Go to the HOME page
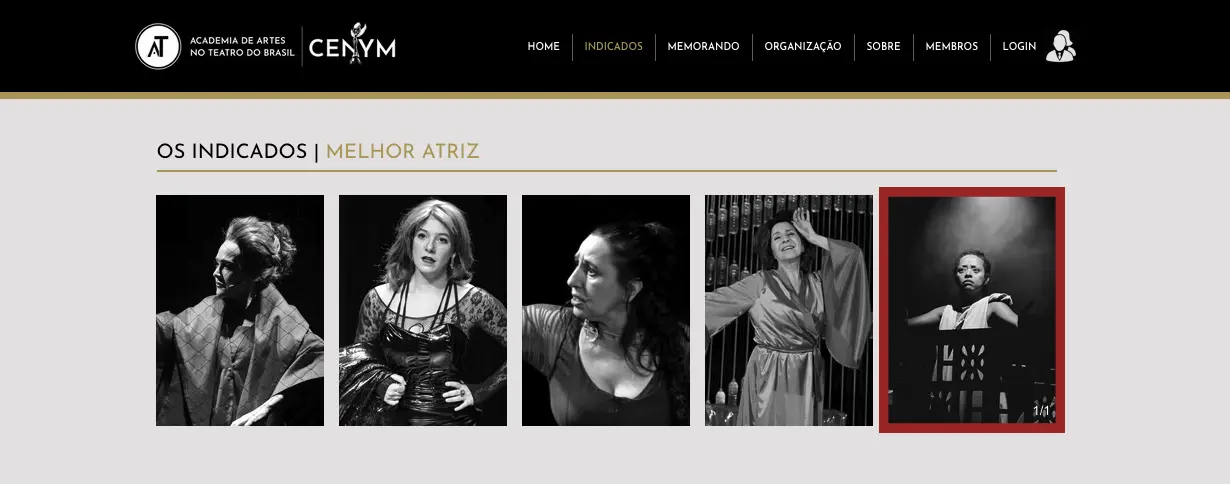1230x484 pixels. 544,47
